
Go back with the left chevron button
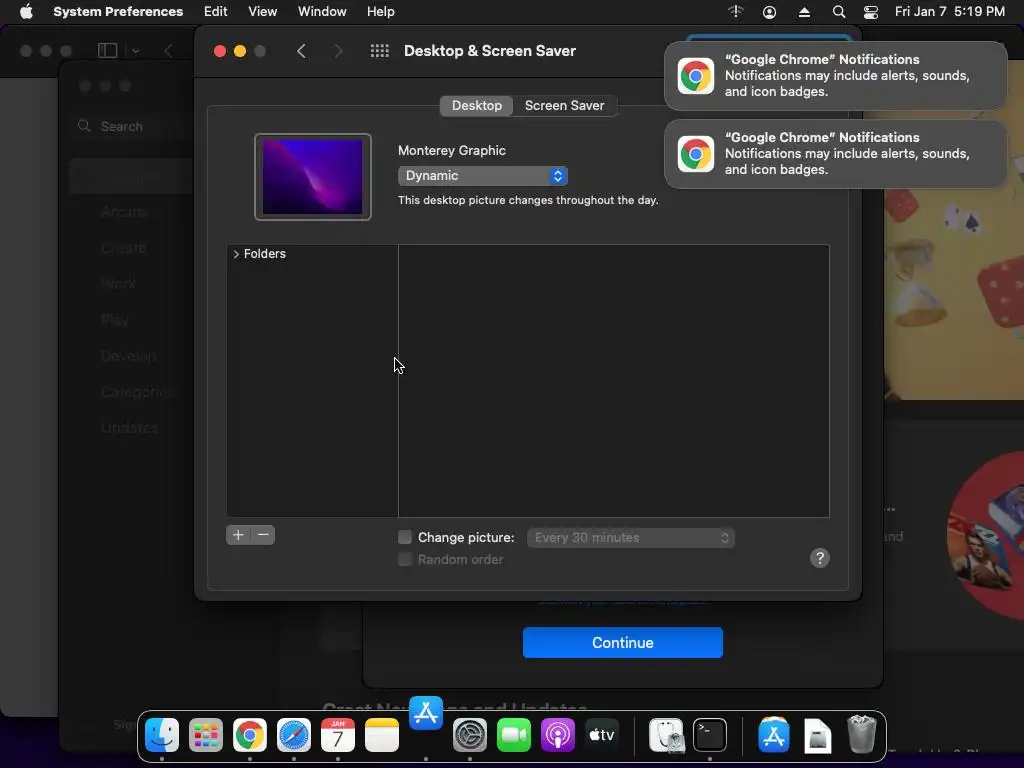pos(301,51)
